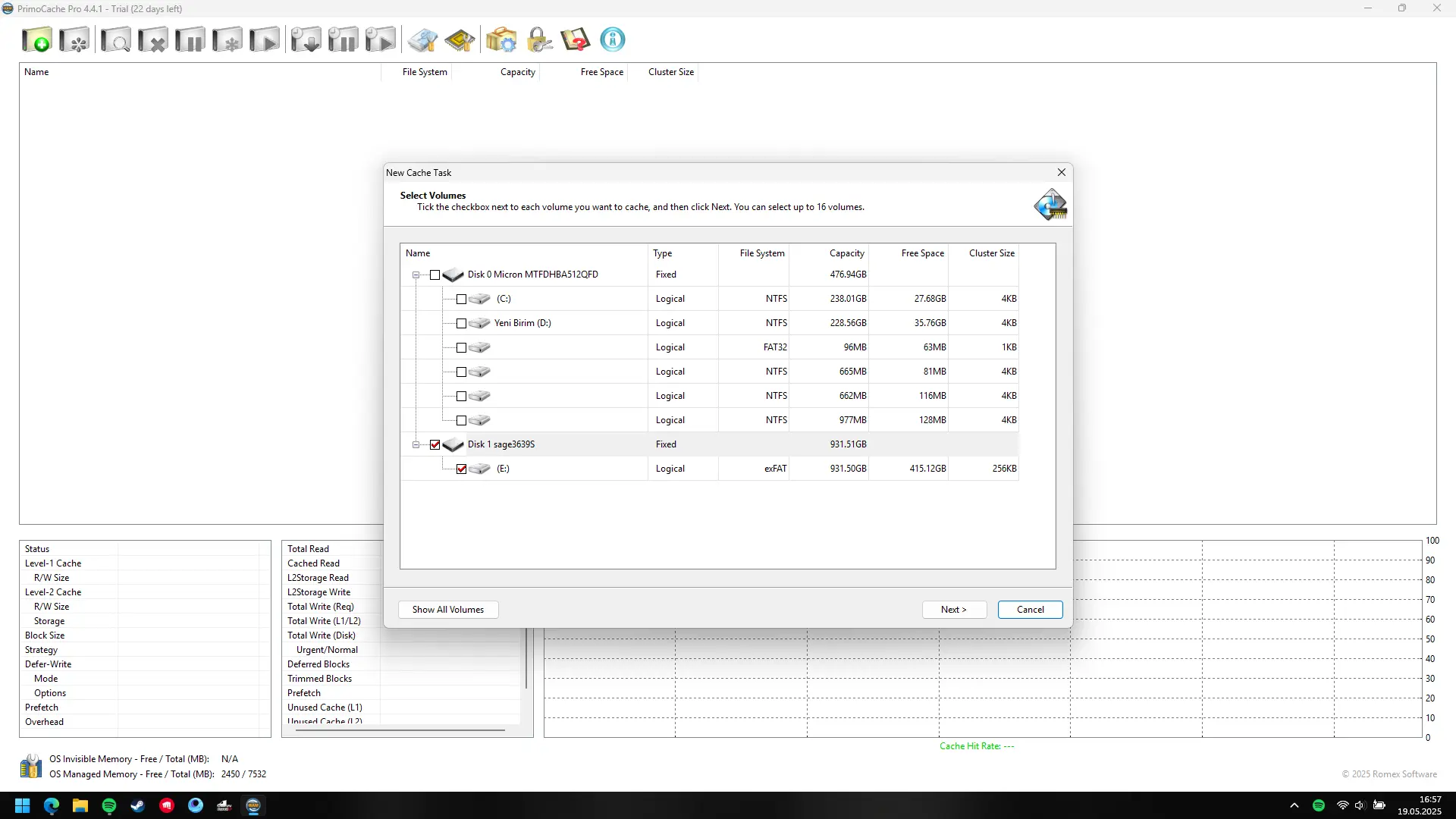Click the statistics panel horizontal scrollbar
The image size is (1456, 819).
400,730
